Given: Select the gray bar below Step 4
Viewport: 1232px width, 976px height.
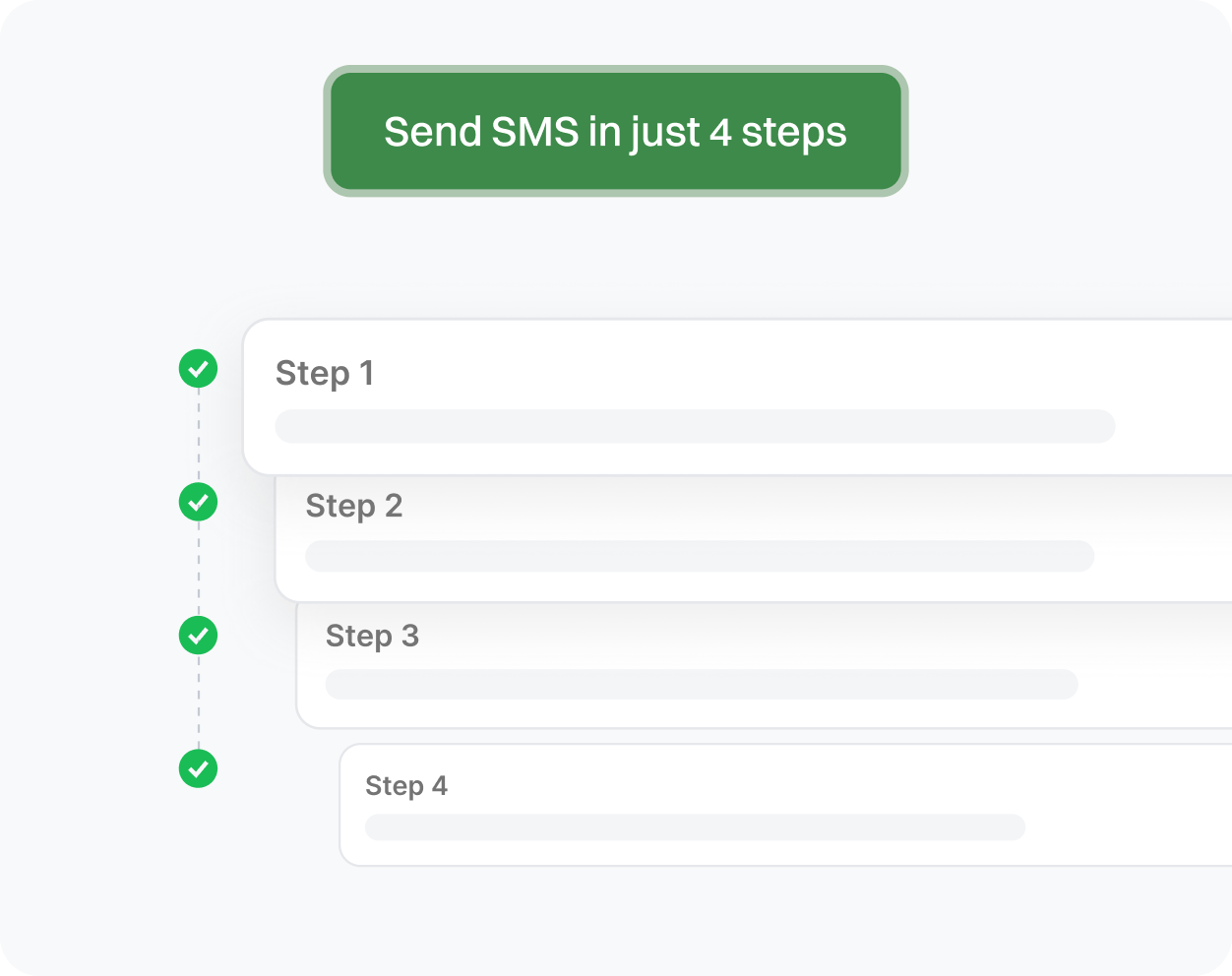Looking at the screenshot, I should click(695, 827).
